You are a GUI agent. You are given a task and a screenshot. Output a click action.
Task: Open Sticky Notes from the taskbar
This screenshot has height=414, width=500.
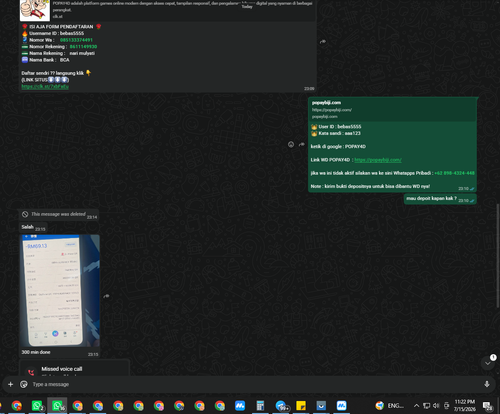pos(301,406)
